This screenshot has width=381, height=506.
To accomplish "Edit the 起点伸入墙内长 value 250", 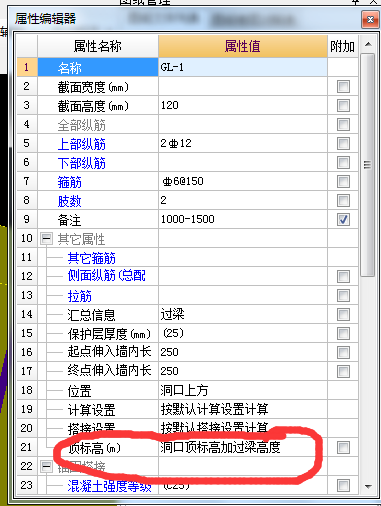I will (243, 352).
